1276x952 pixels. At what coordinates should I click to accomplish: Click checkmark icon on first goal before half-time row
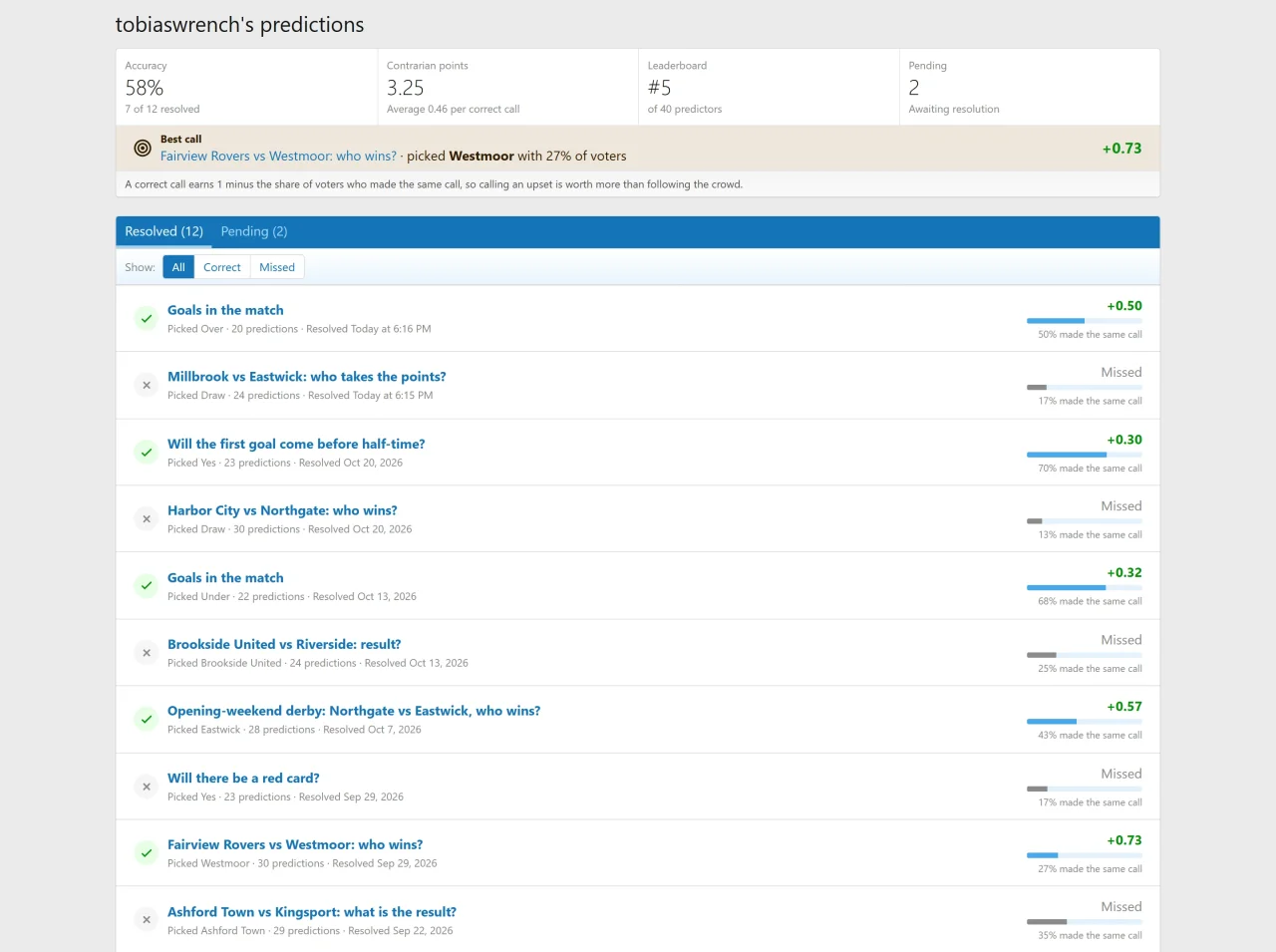click(x=147, y=452)
